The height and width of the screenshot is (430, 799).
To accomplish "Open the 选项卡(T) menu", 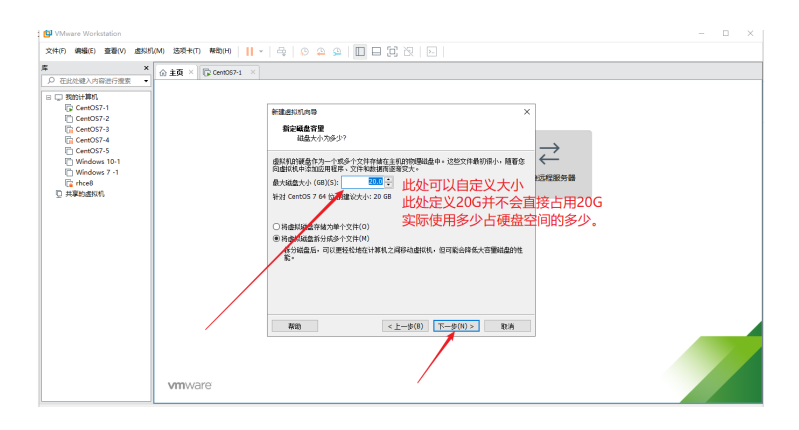I will click(187, 51).
